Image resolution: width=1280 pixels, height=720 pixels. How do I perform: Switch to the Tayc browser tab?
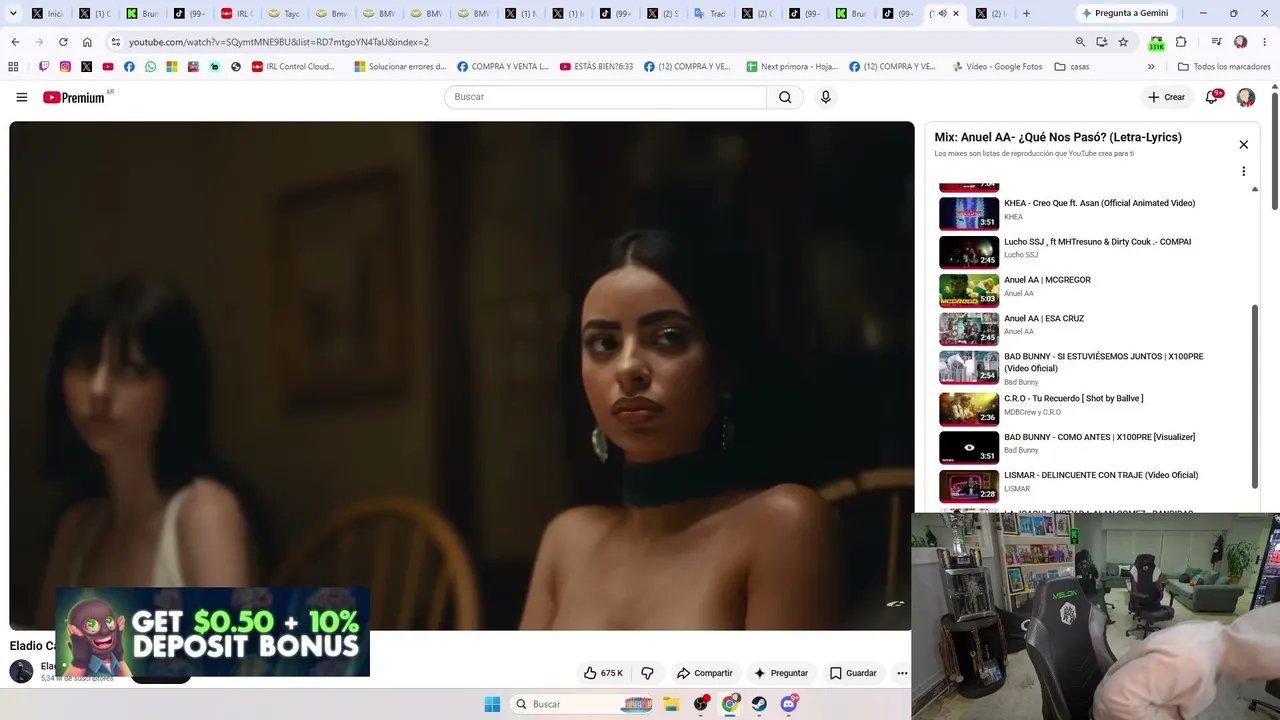pos(284,14)
